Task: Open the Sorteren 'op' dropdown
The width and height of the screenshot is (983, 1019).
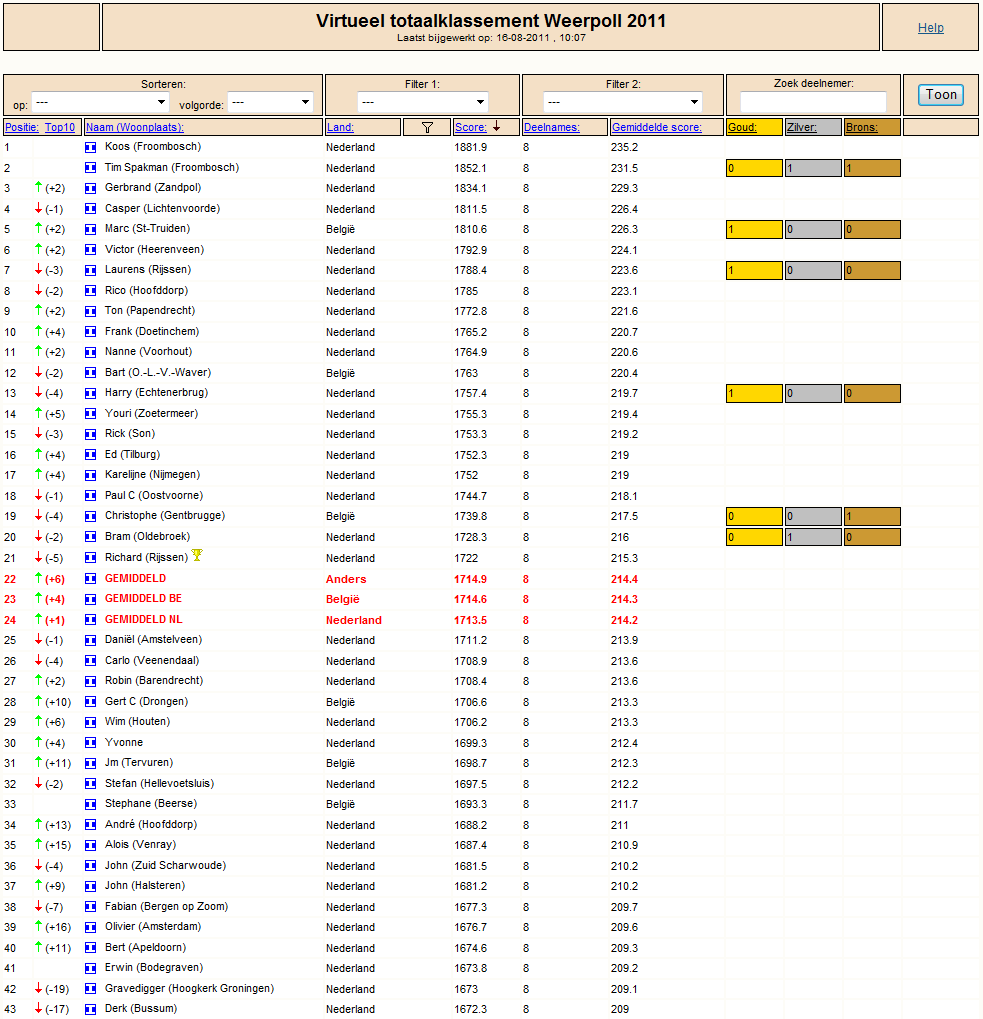Action: coord(100,102)
